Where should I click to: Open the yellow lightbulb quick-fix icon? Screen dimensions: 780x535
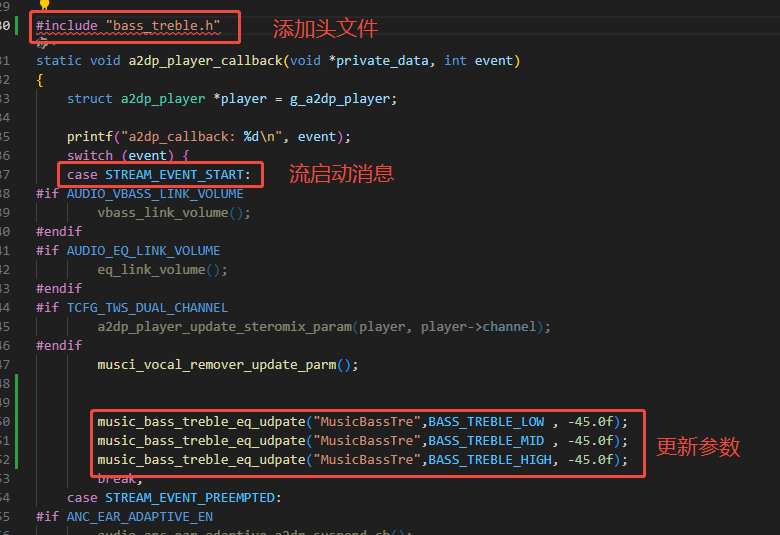tap(44, 4)
